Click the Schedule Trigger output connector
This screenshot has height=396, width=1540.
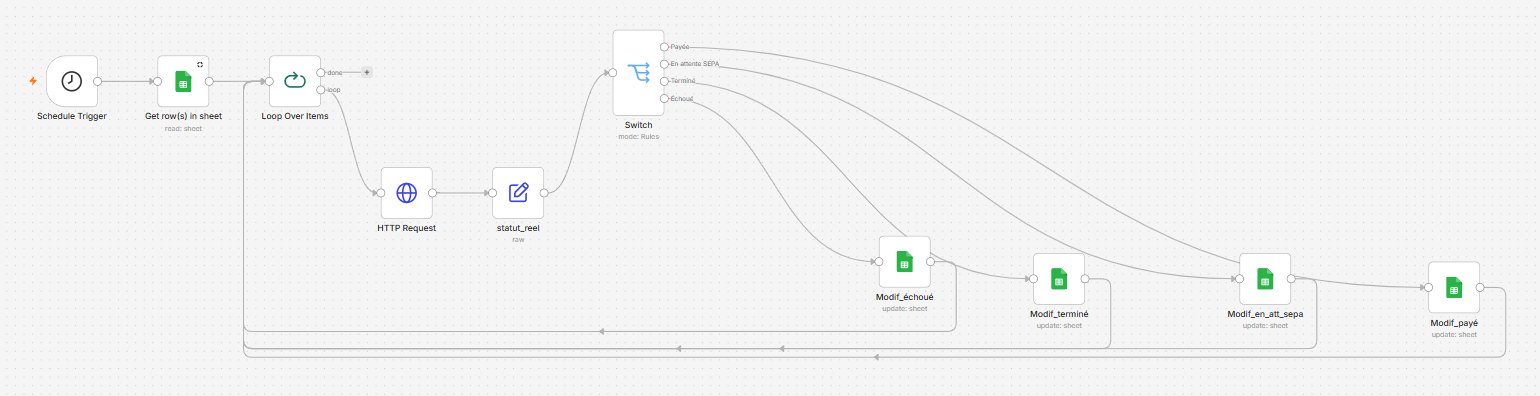pos(98,81)
